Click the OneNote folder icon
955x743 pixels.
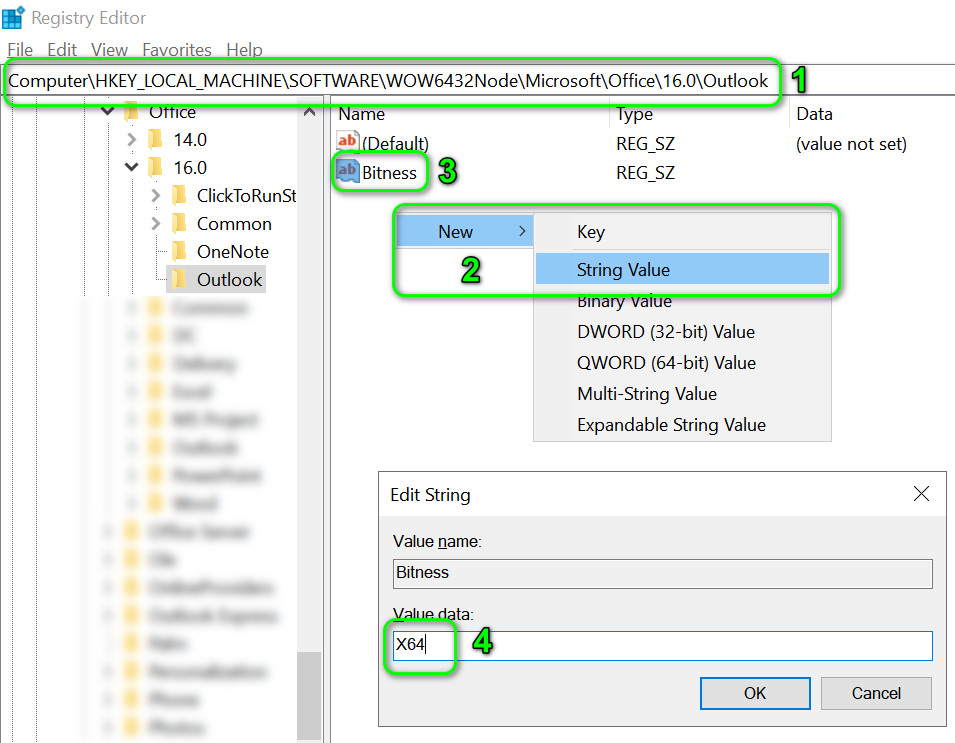coord(180,251)
